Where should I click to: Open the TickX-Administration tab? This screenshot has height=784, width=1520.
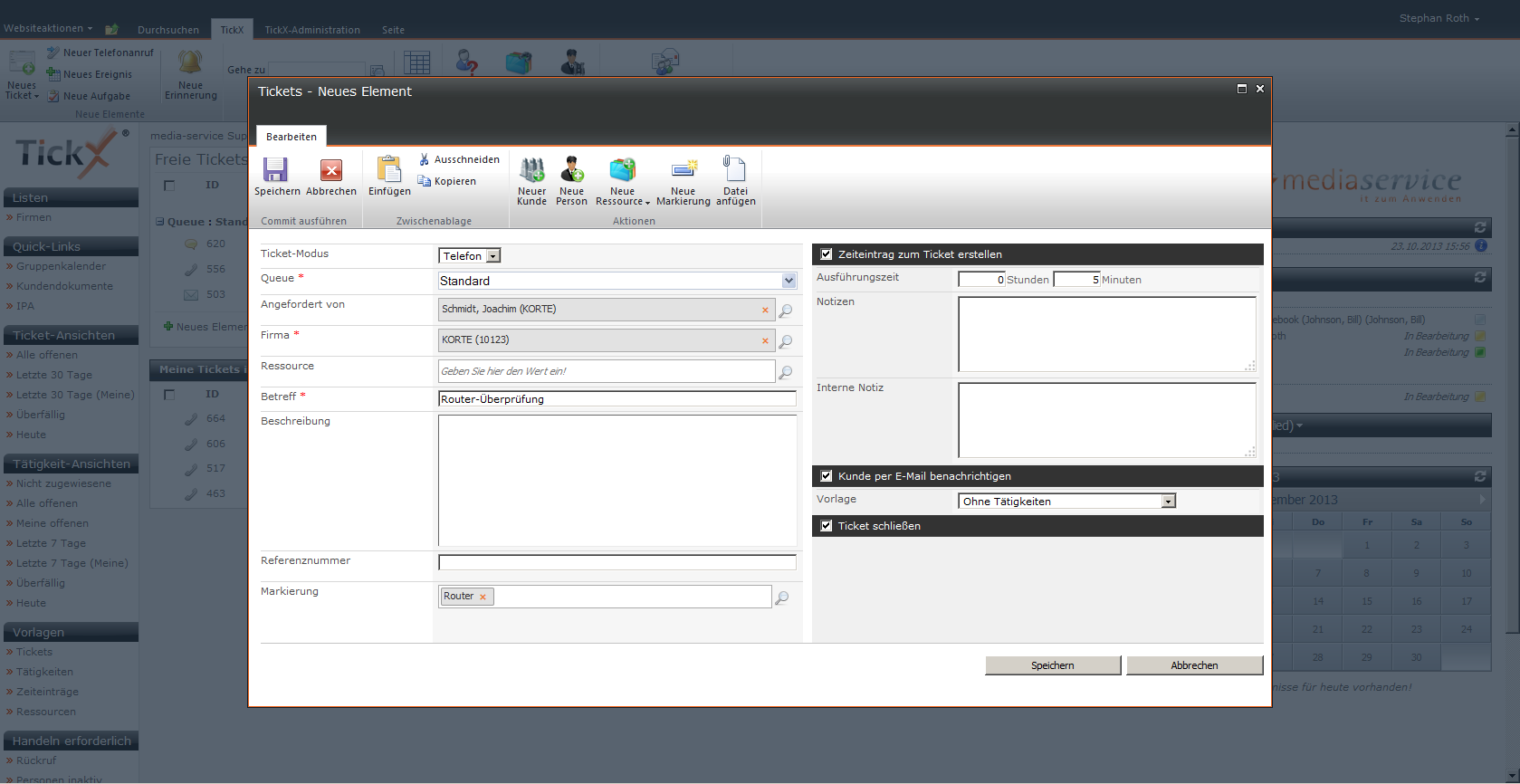(312, 30)
